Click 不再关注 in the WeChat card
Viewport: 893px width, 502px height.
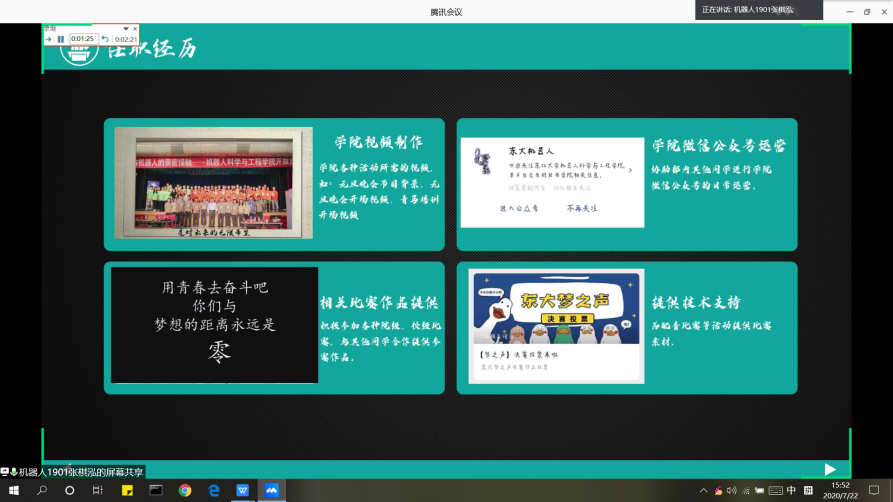point(580,208)
